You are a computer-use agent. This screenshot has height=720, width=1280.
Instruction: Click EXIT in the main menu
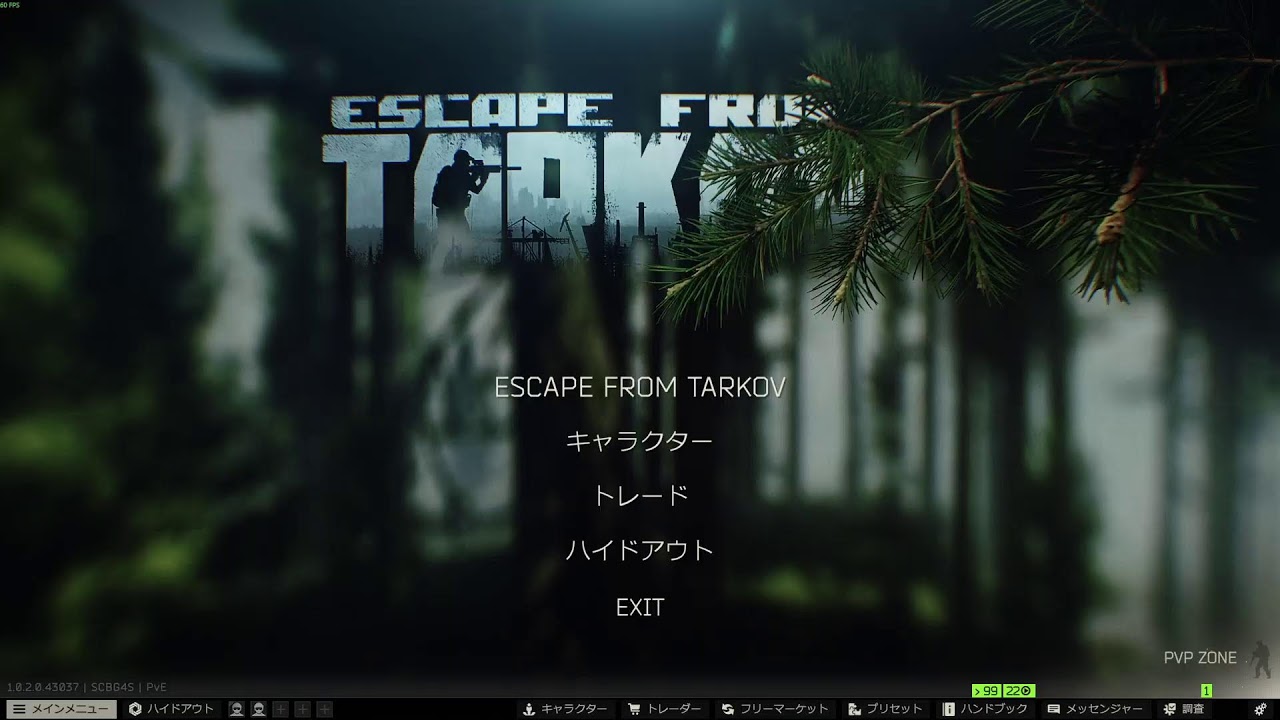click(x=640, y=607)
